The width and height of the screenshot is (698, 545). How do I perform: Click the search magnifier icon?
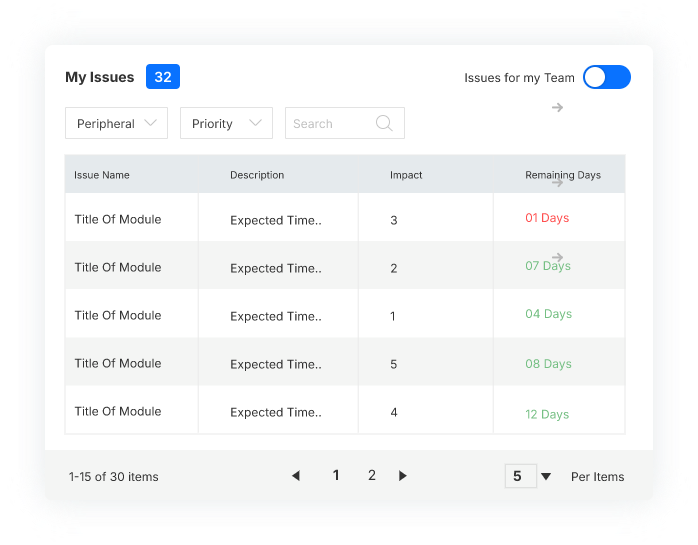click(384, 123)
